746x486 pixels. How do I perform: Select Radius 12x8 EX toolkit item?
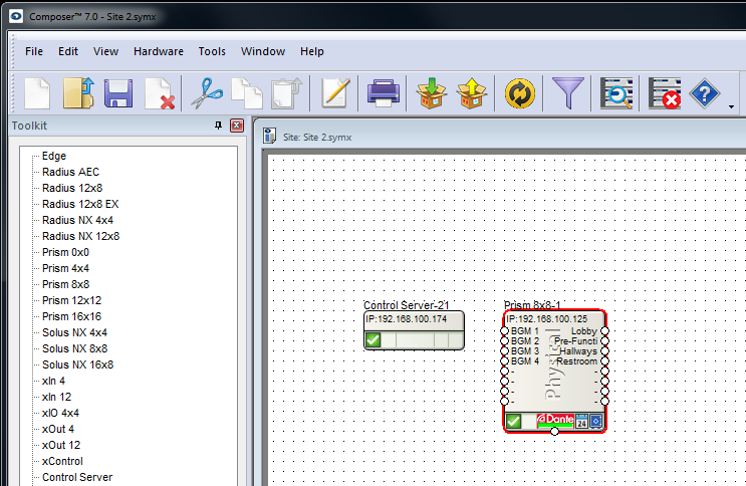[80, 204]
